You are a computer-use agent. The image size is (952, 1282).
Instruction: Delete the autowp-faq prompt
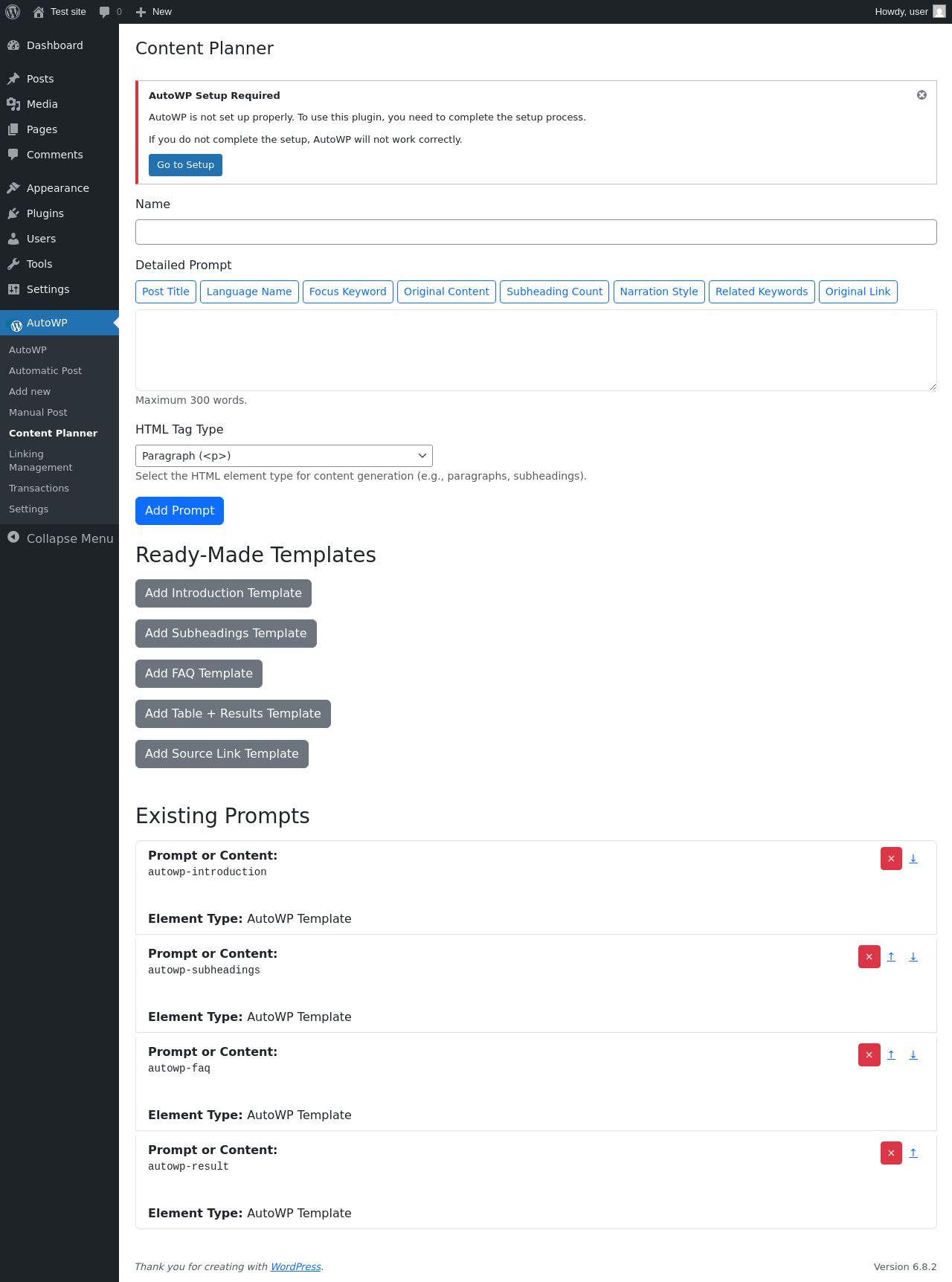coord(869,1055)
